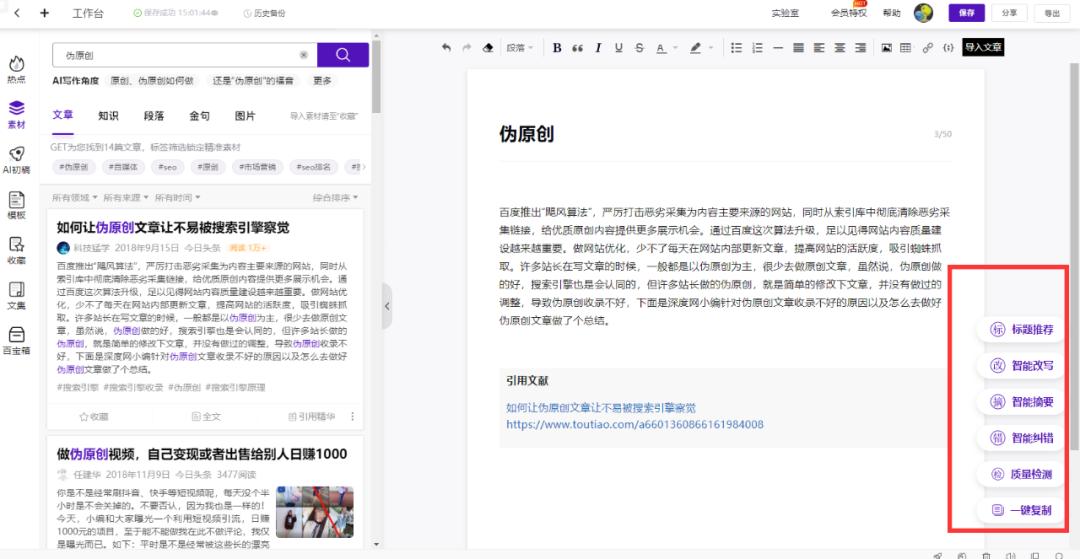Switch to the 知识 tab
The width and height of the screenshot is (1080, 559).
tap(108, 116)
